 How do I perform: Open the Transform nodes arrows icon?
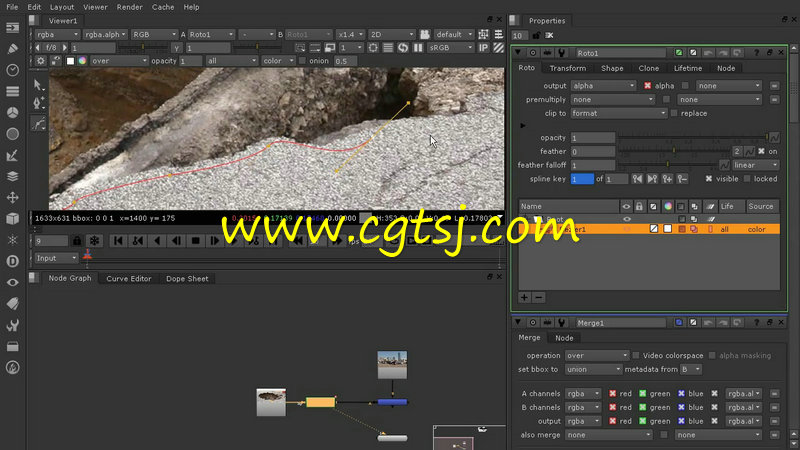(x=12, y=197)
